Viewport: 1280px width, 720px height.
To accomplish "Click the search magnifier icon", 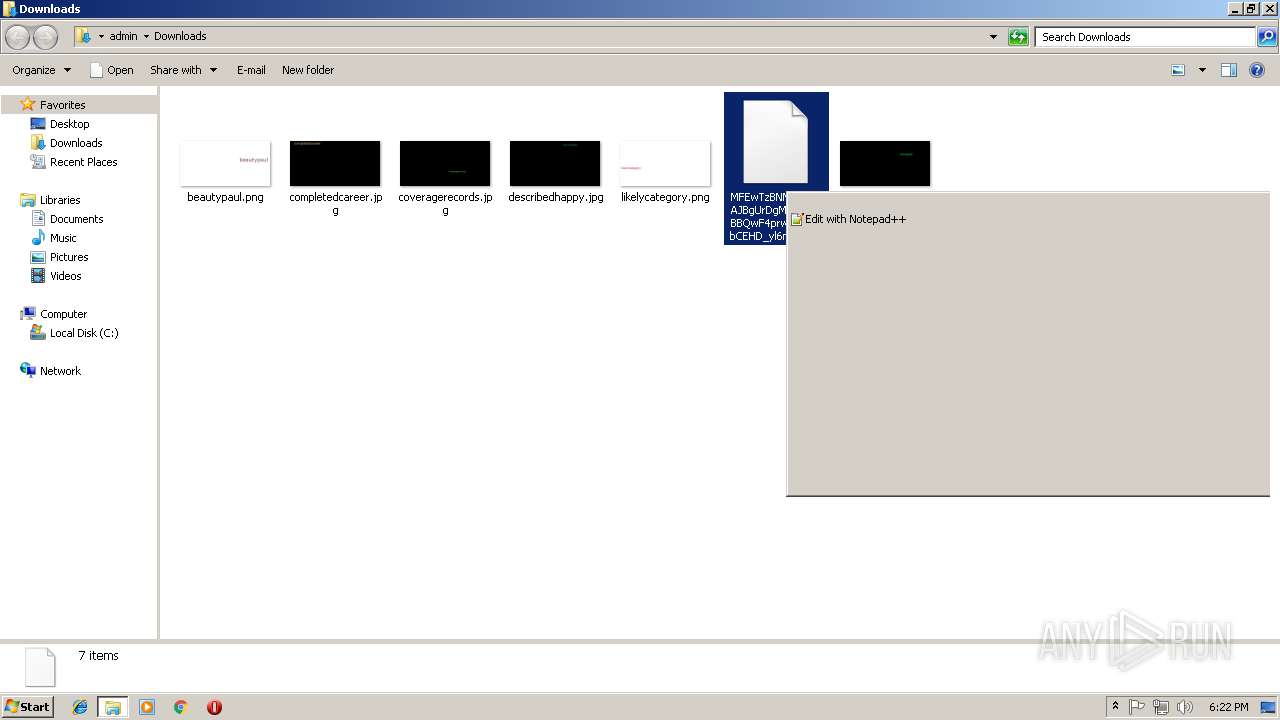I will (1267, 37).
